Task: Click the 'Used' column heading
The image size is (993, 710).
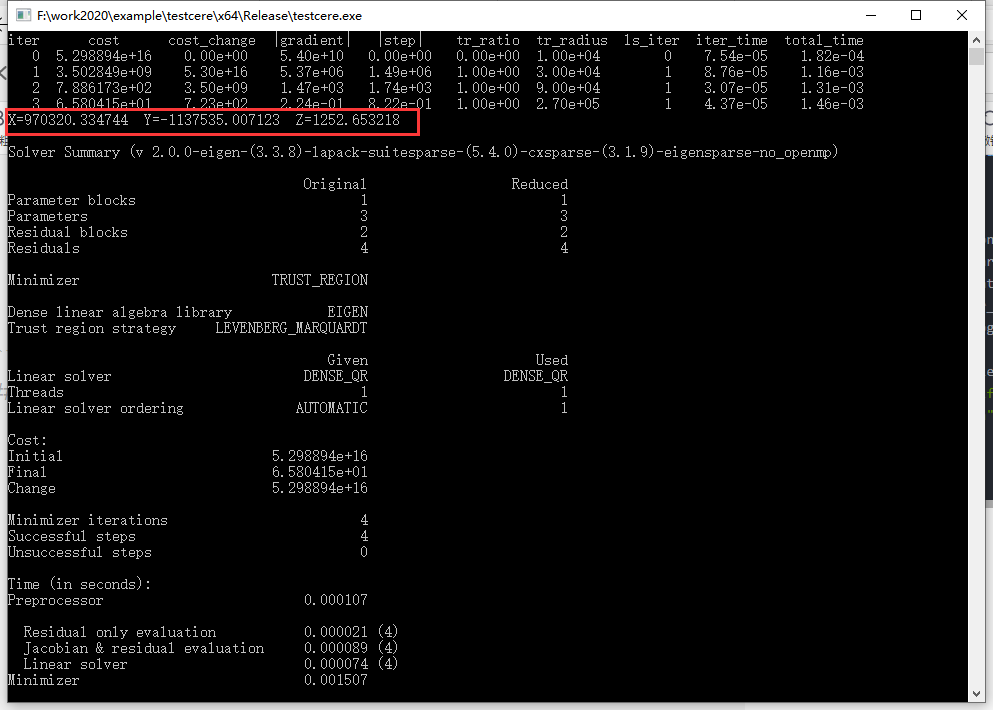Action: coord(552,360)
